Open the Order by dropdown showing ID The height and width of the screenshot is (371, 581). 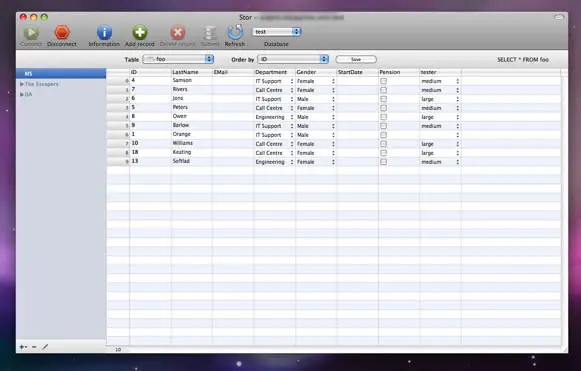tap(293, 59)
